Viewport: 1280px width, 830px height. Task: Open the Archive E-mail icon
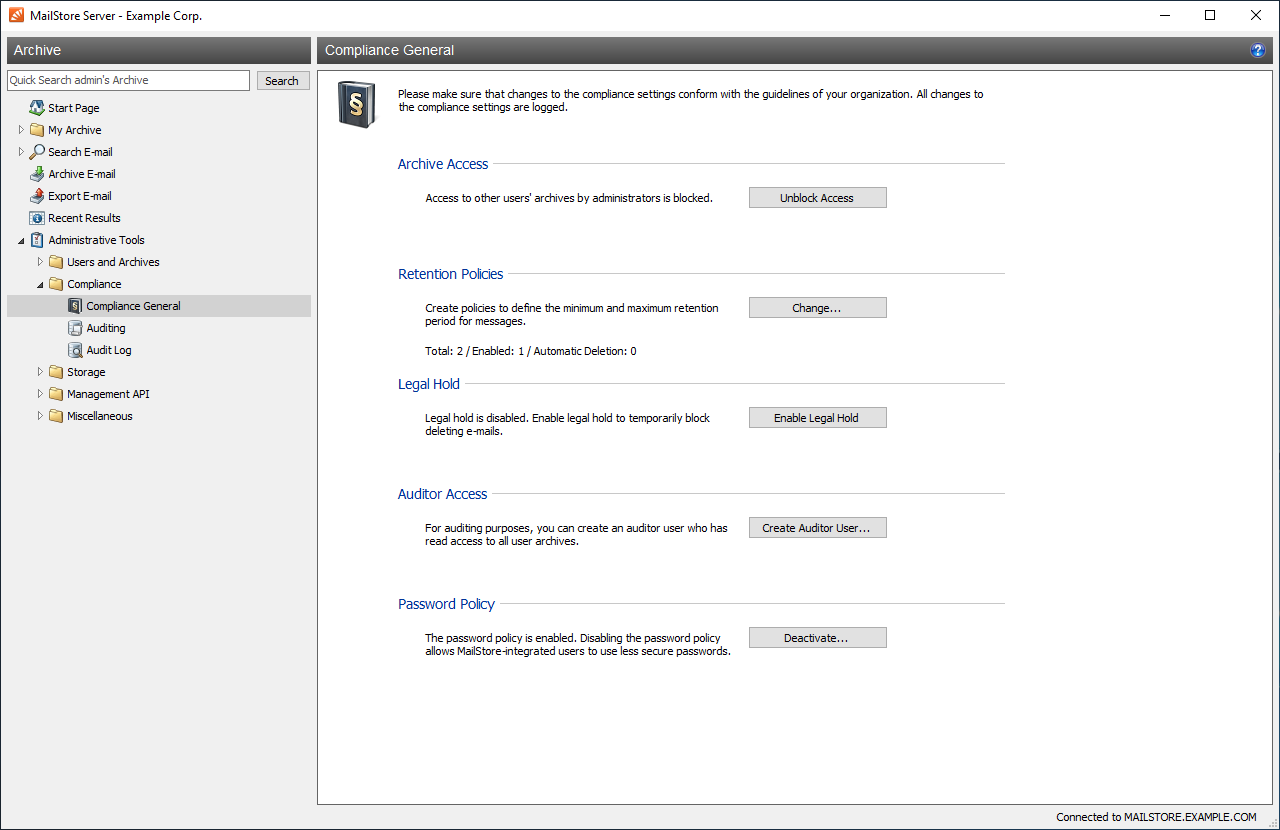tap(37, 174)
